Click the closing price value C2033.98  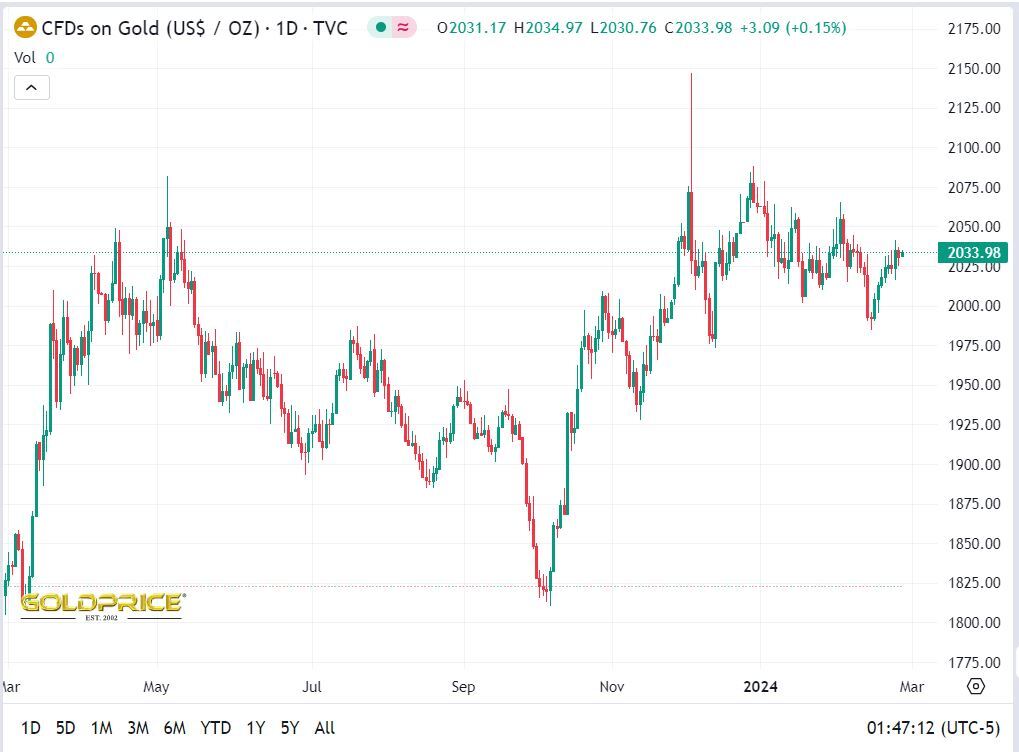point(698,28)
